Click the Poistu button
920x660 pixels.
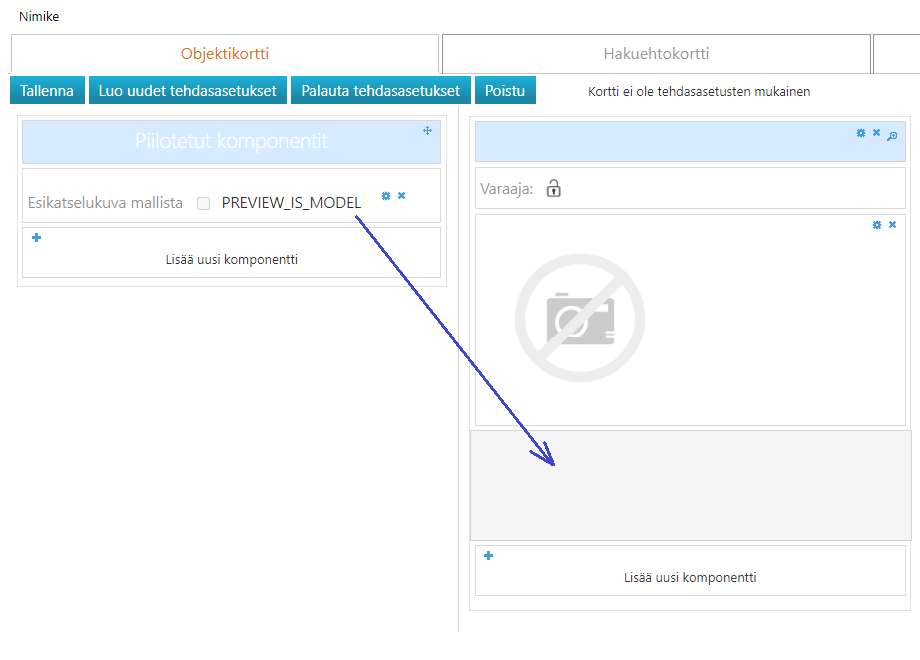505,91
